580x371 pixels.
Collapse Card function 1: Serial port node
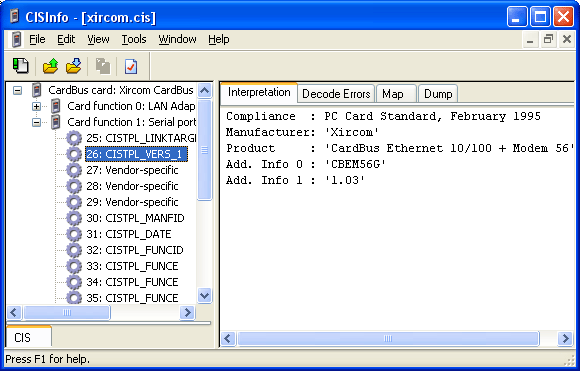[36, 122]
